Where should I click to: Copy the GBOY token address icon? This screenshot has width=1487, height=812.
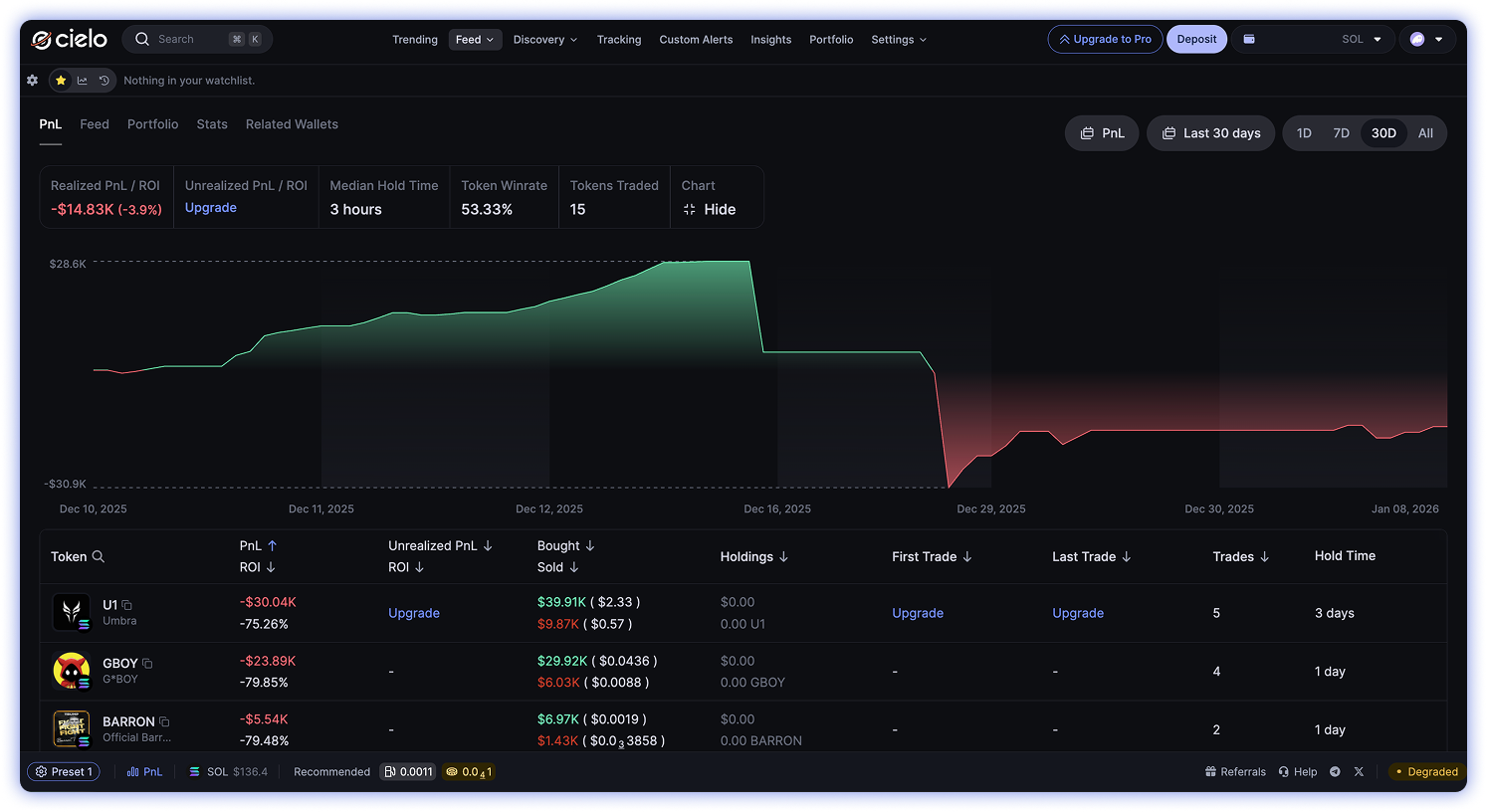coord(147,664)
